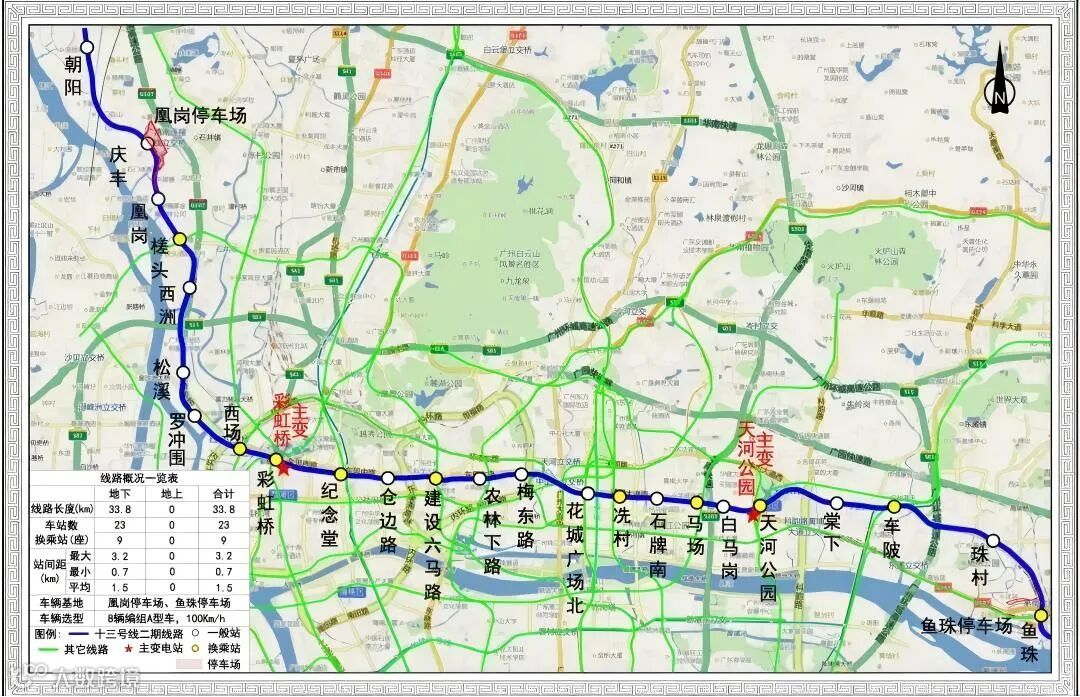Click the 十三号线二期线路 legend label
Image resolution: width=1080 pixels, height=697 pixels.
(x=140, y=634)
